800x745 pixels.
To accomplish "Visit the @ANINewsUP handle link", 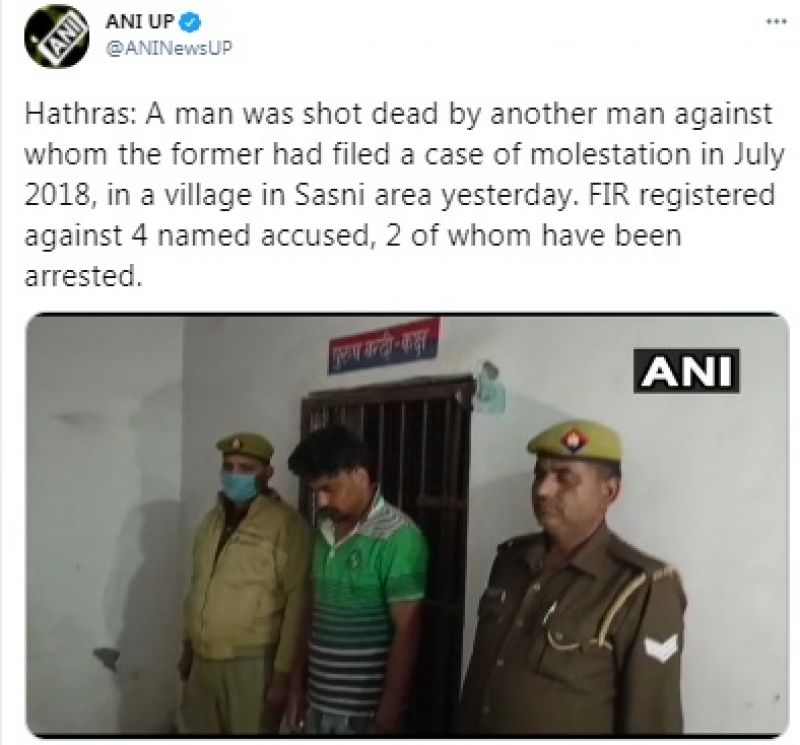I will click(x=169, y=47).
